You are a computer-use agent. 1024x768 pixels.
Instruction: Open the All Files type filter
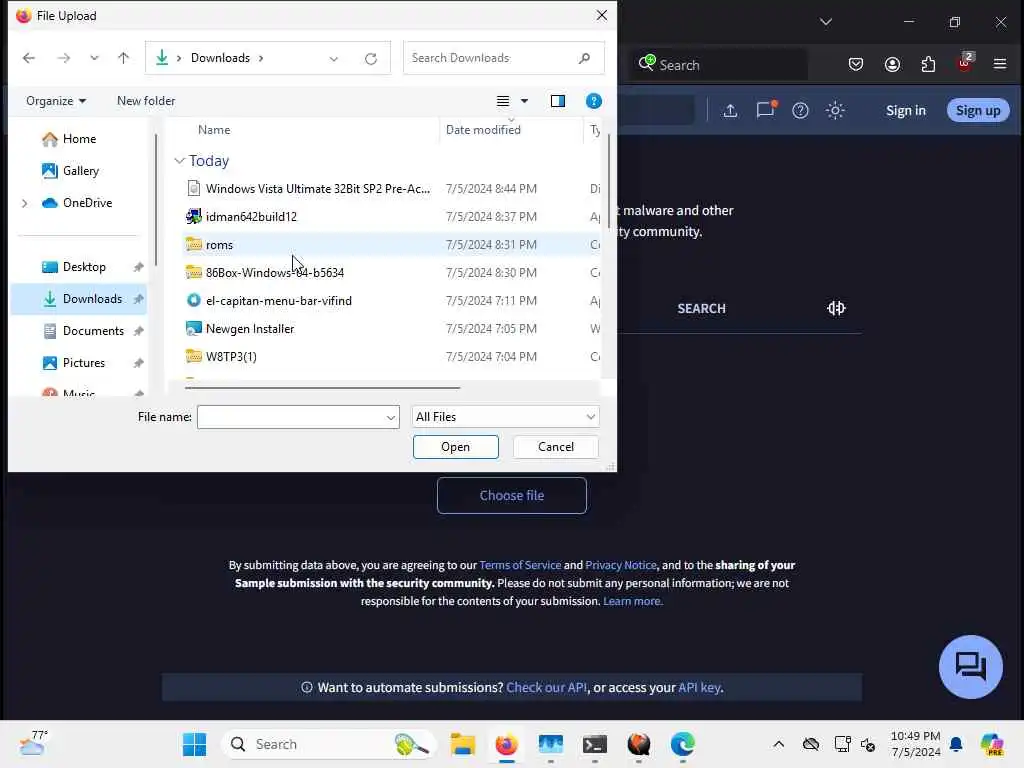point(505,417)
